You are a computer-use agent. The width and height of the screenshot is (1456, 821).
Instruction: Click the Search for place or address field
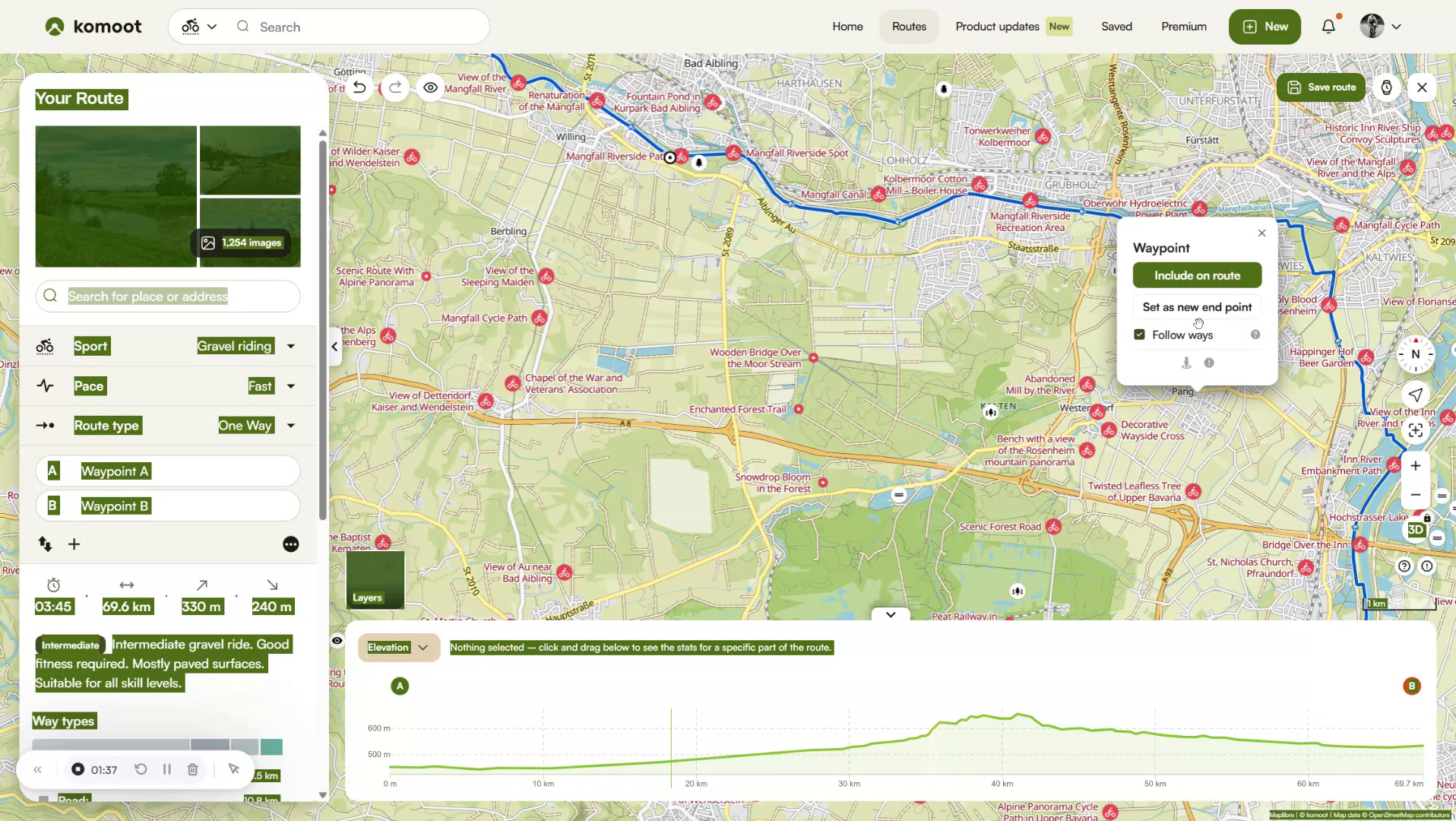(167, 296)
